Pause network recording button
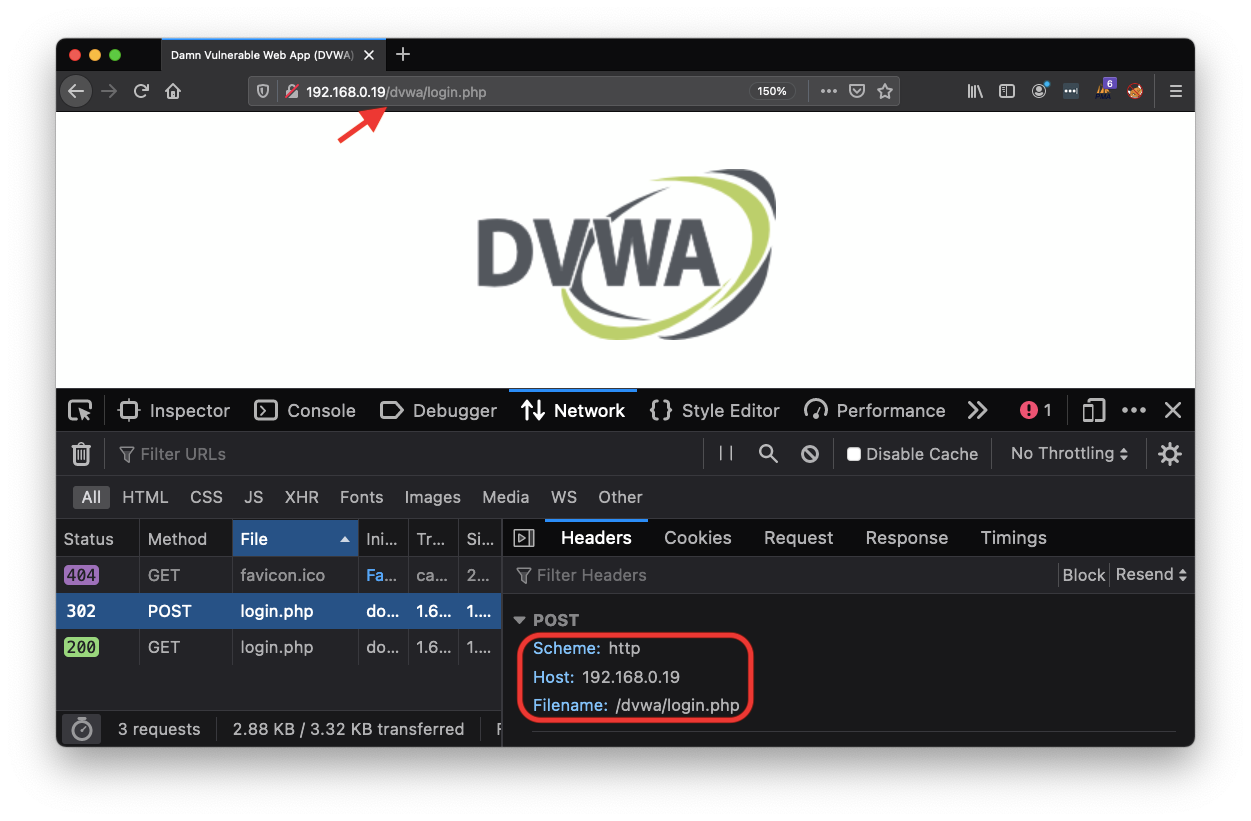 [726, 454]
